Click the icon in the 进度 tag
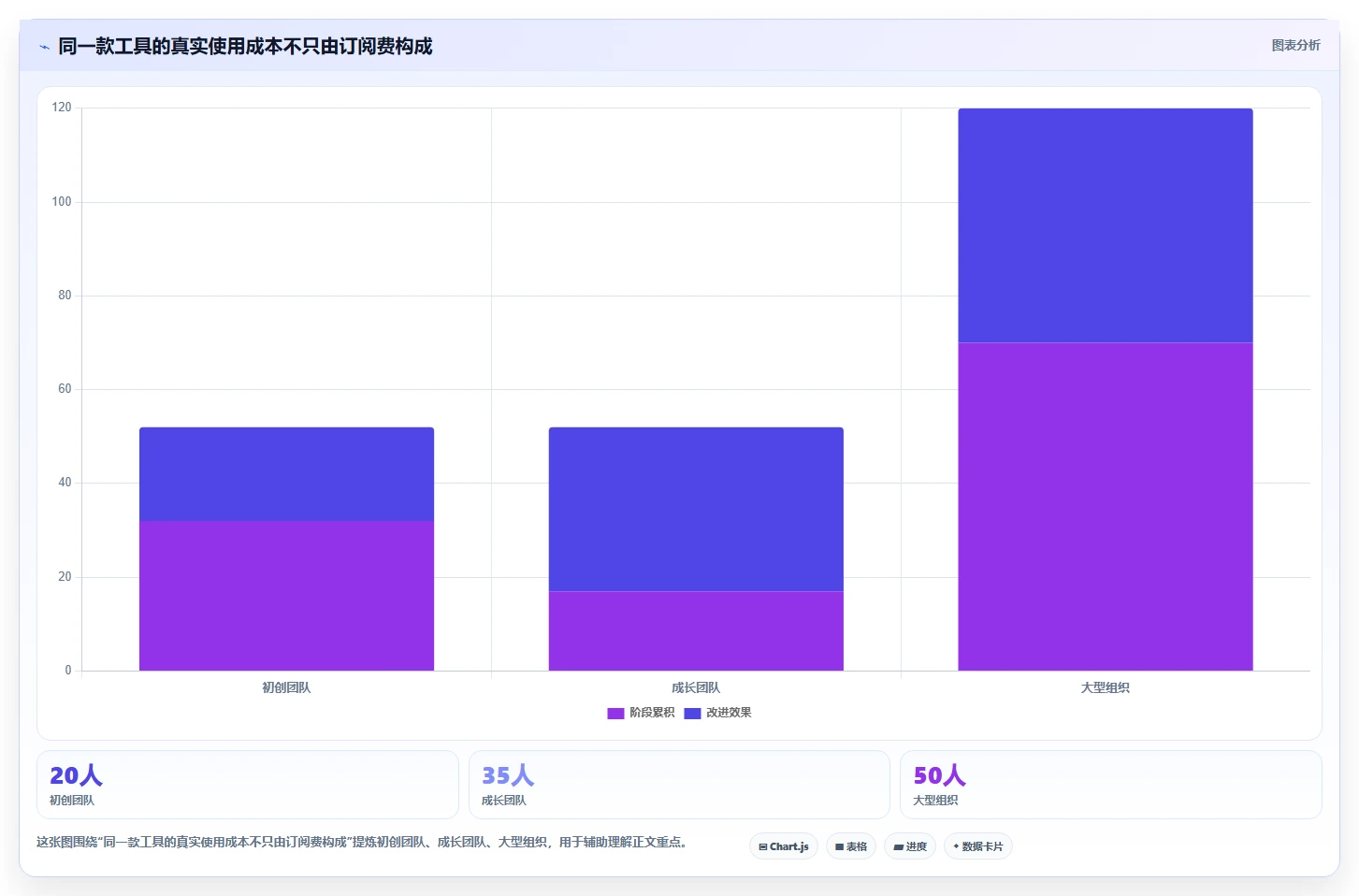Viewport: 1359px width, 896px height. [898, 847]
